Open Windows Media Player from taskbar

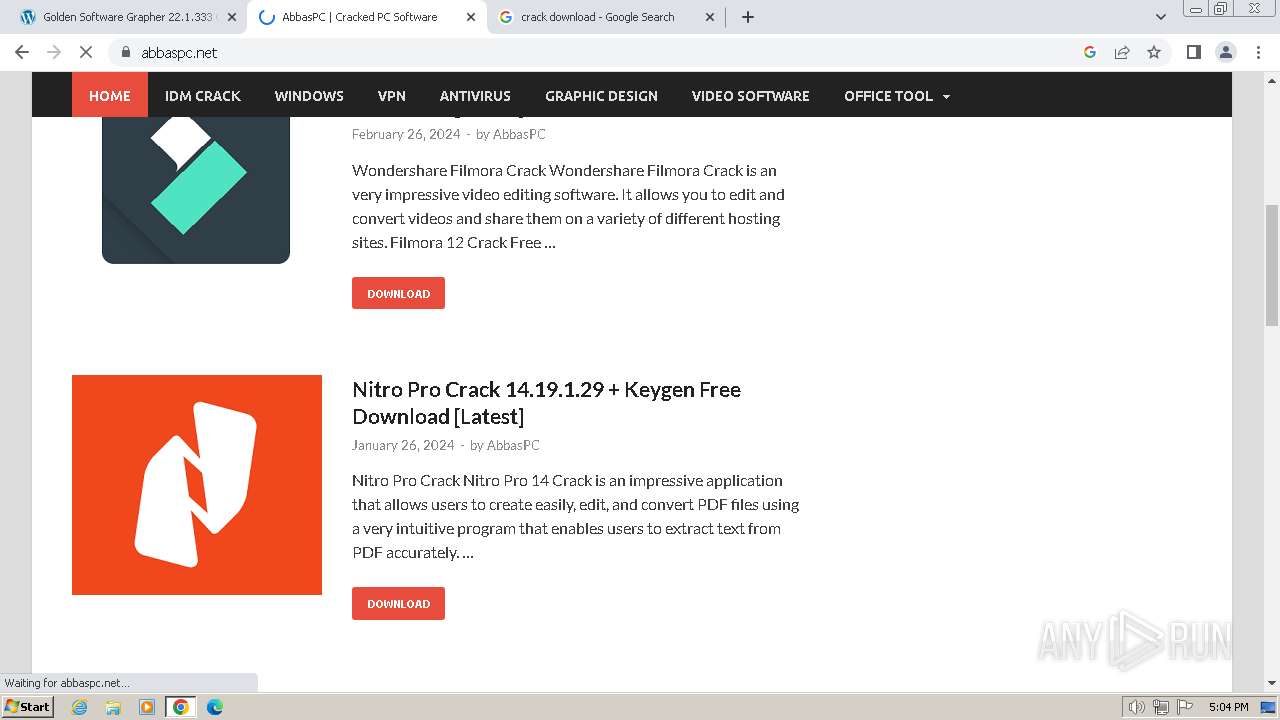click(x=147, y=707)
